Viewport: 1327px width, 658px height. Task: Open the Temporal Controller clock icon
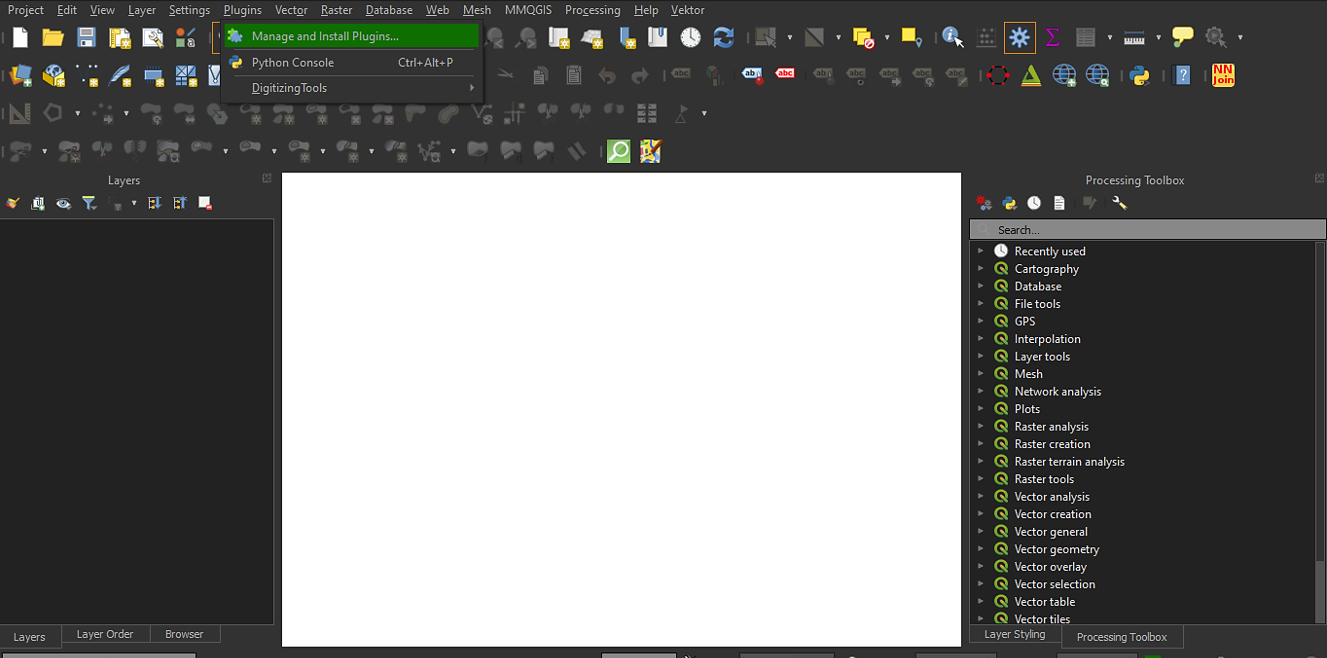(x=691, y=38)
